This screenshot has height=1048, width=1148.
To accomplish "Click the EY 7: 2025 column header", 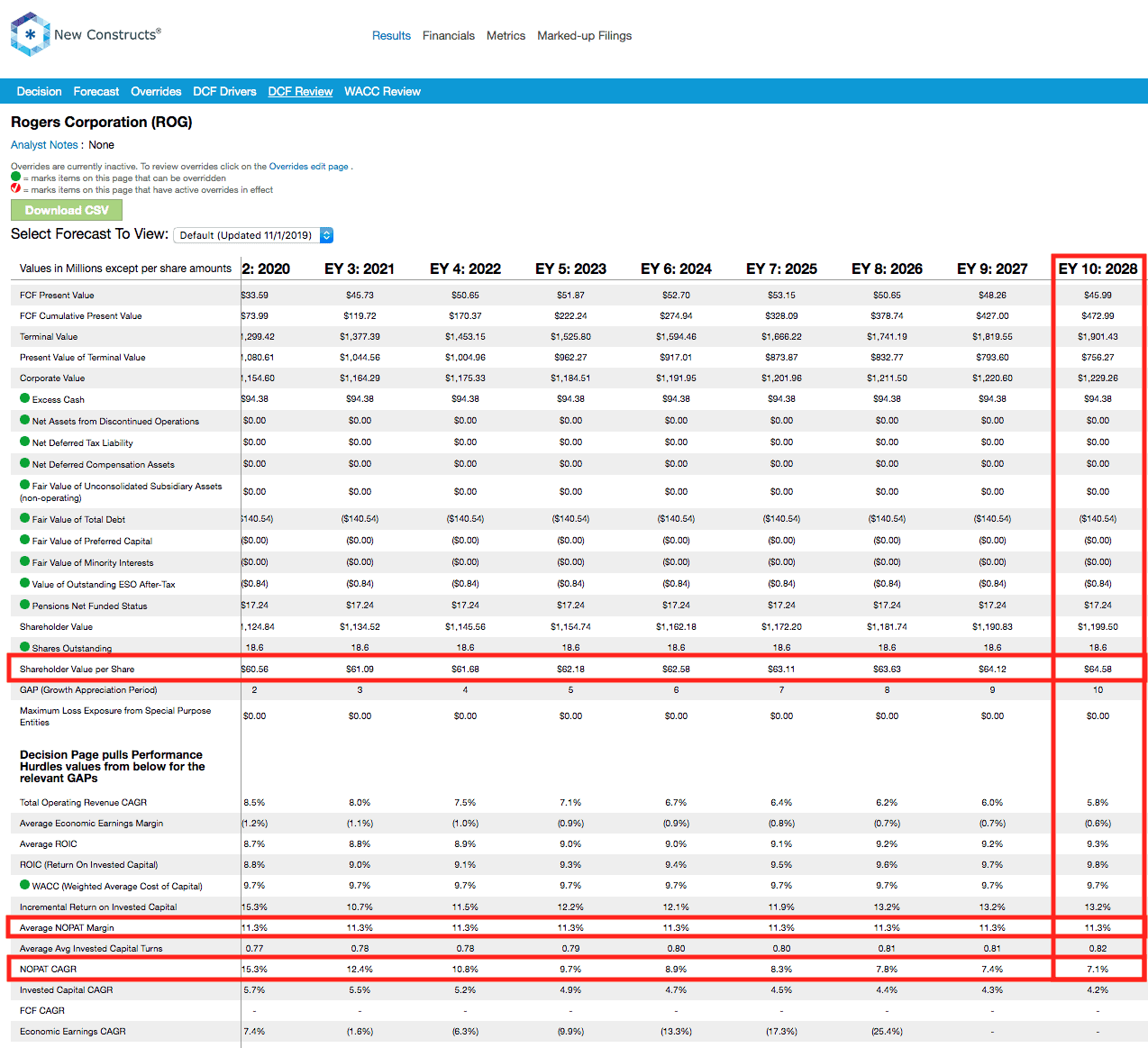I will (x=781, y=269).
